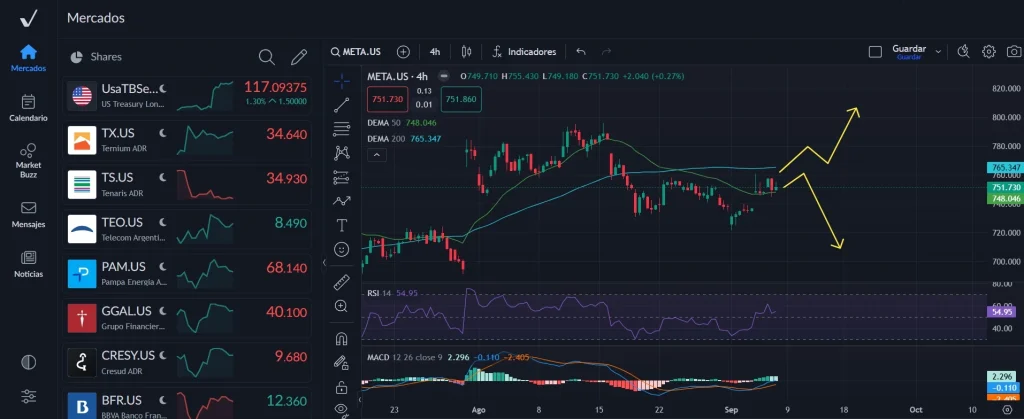1024x419 pixels.
Task: Select the TX.US Ternium ADR row
Action: (187, 140)
